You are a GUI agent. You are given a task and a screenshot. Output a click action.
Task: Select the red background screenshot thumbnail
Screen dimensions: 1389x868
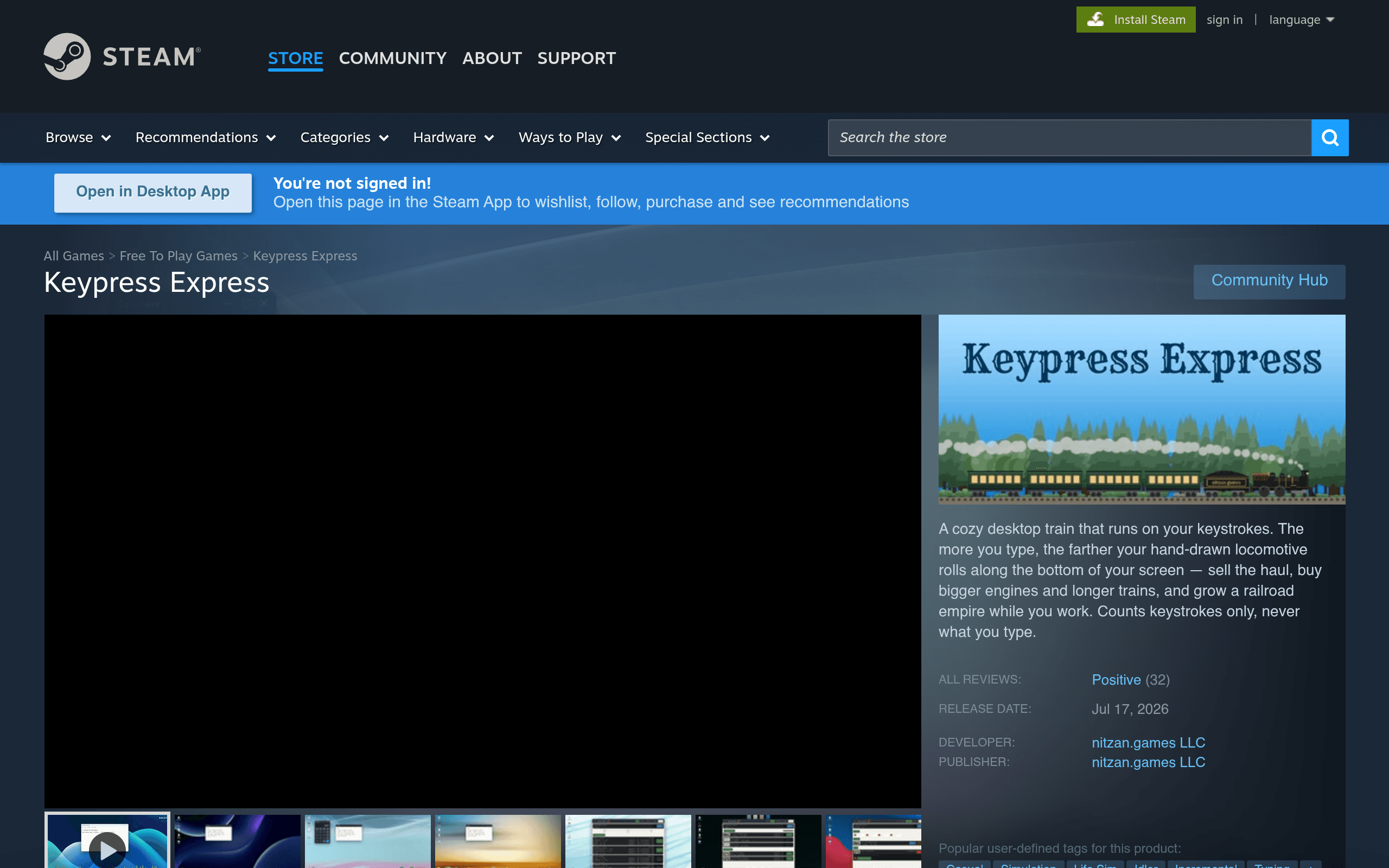[873, 841]
